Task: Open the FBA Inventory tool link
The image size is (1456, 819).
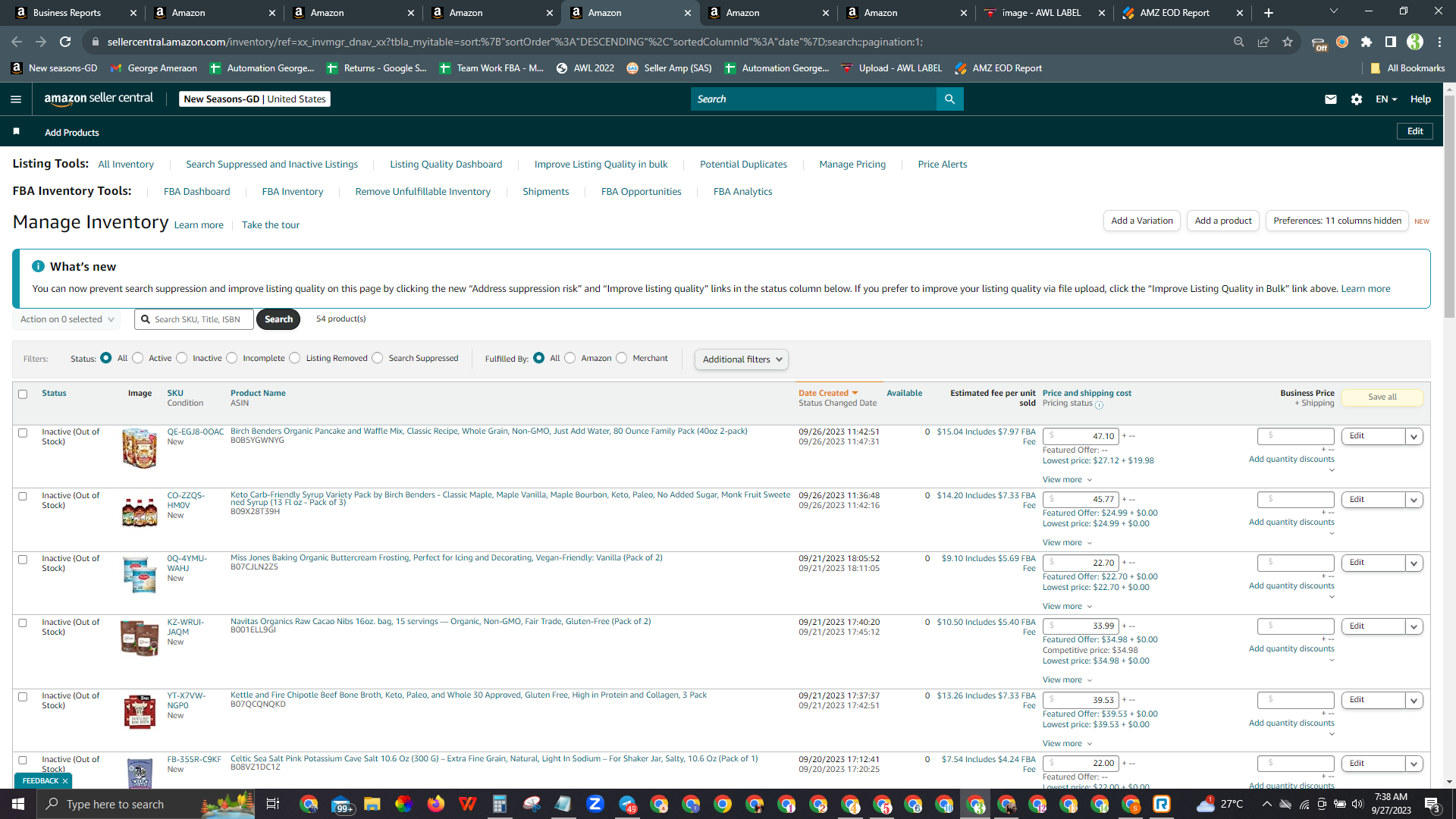Action: pos(293,192)
